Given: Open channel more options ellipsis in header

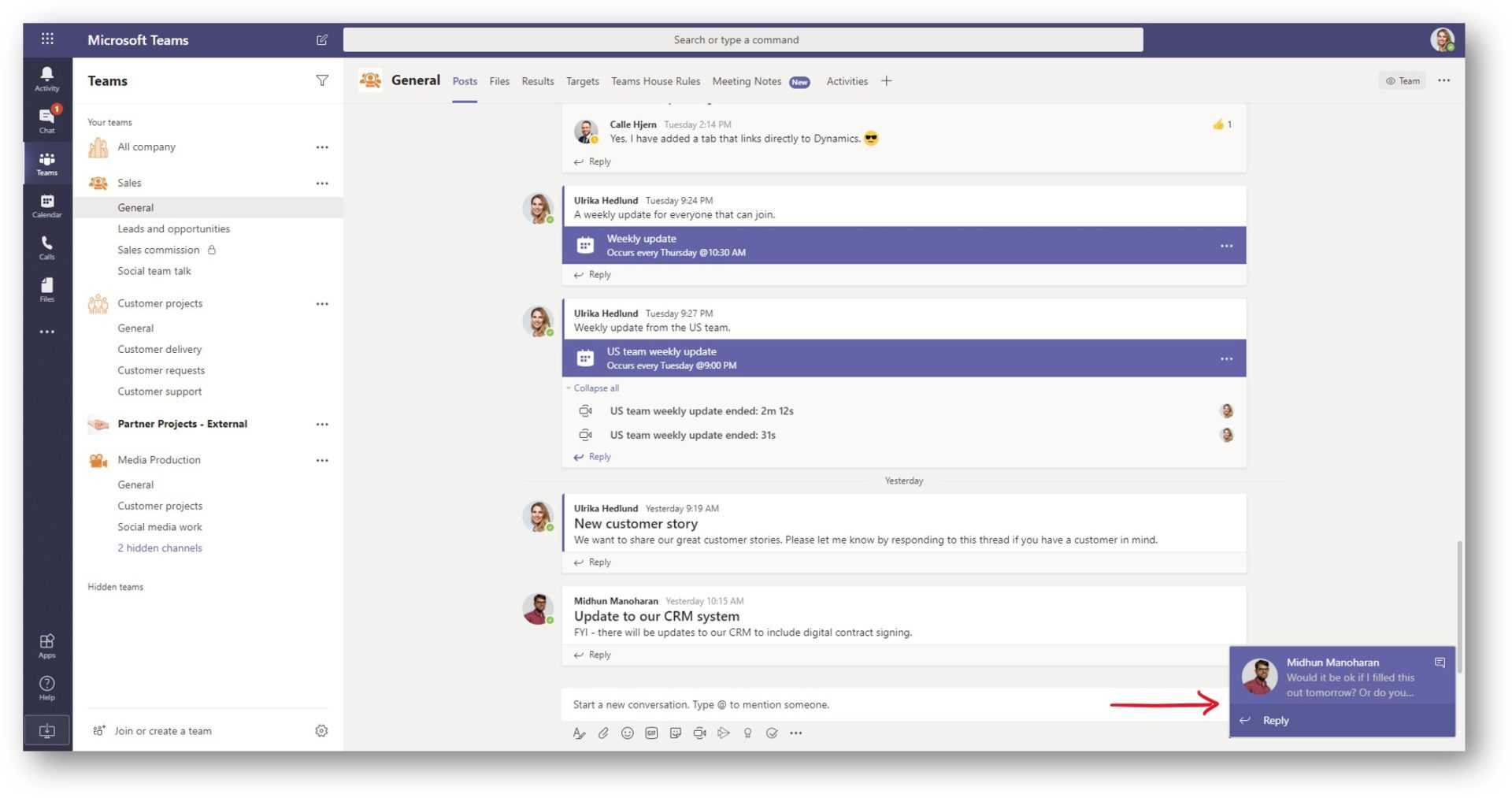Looking at the screenshot, I should coord(1443,80).
